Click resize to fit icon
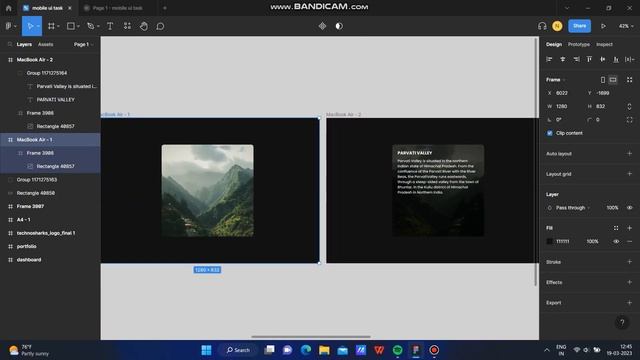Viewport: 640px width, 360px height. coord(630,80)
